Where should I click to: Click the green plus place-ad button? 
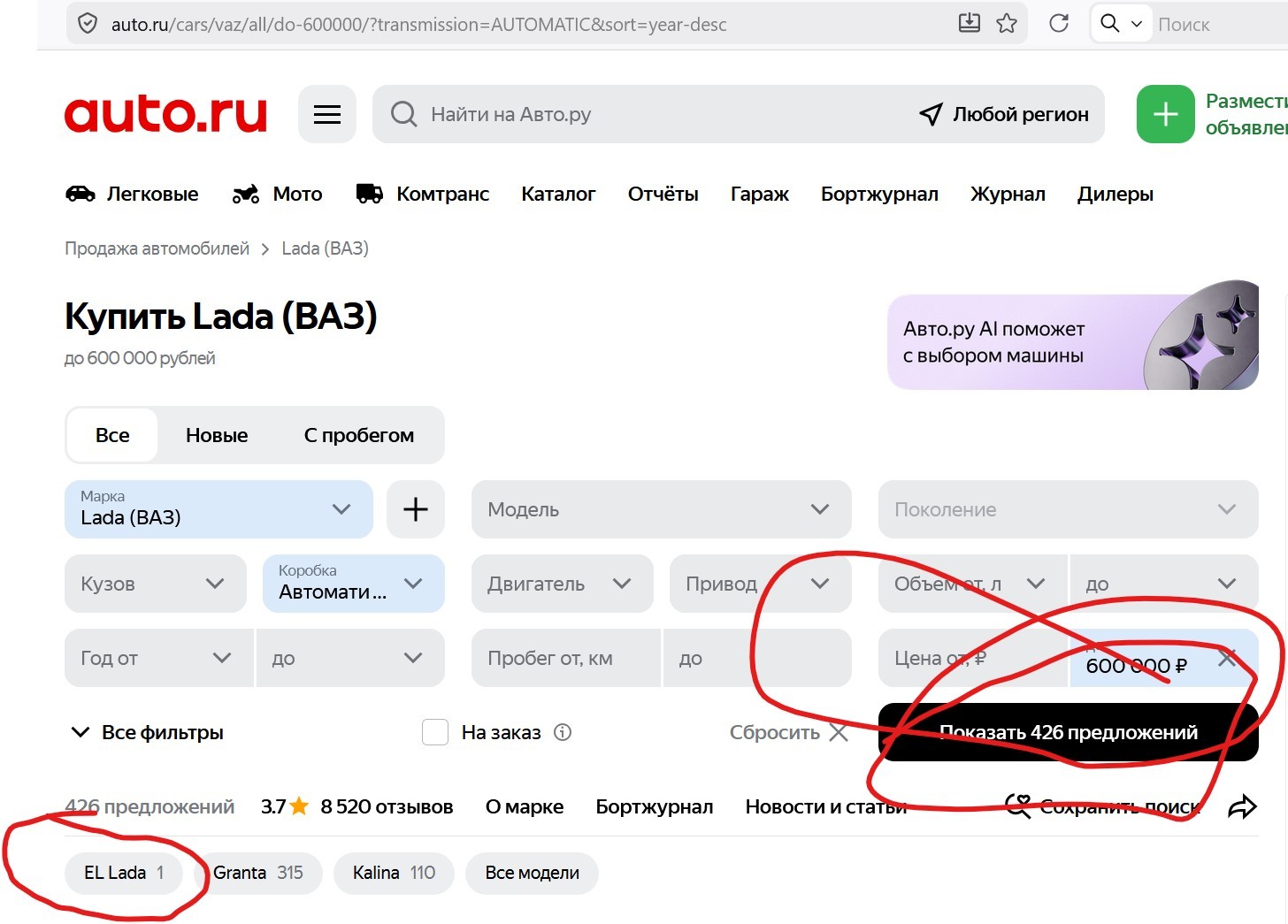1166,114
